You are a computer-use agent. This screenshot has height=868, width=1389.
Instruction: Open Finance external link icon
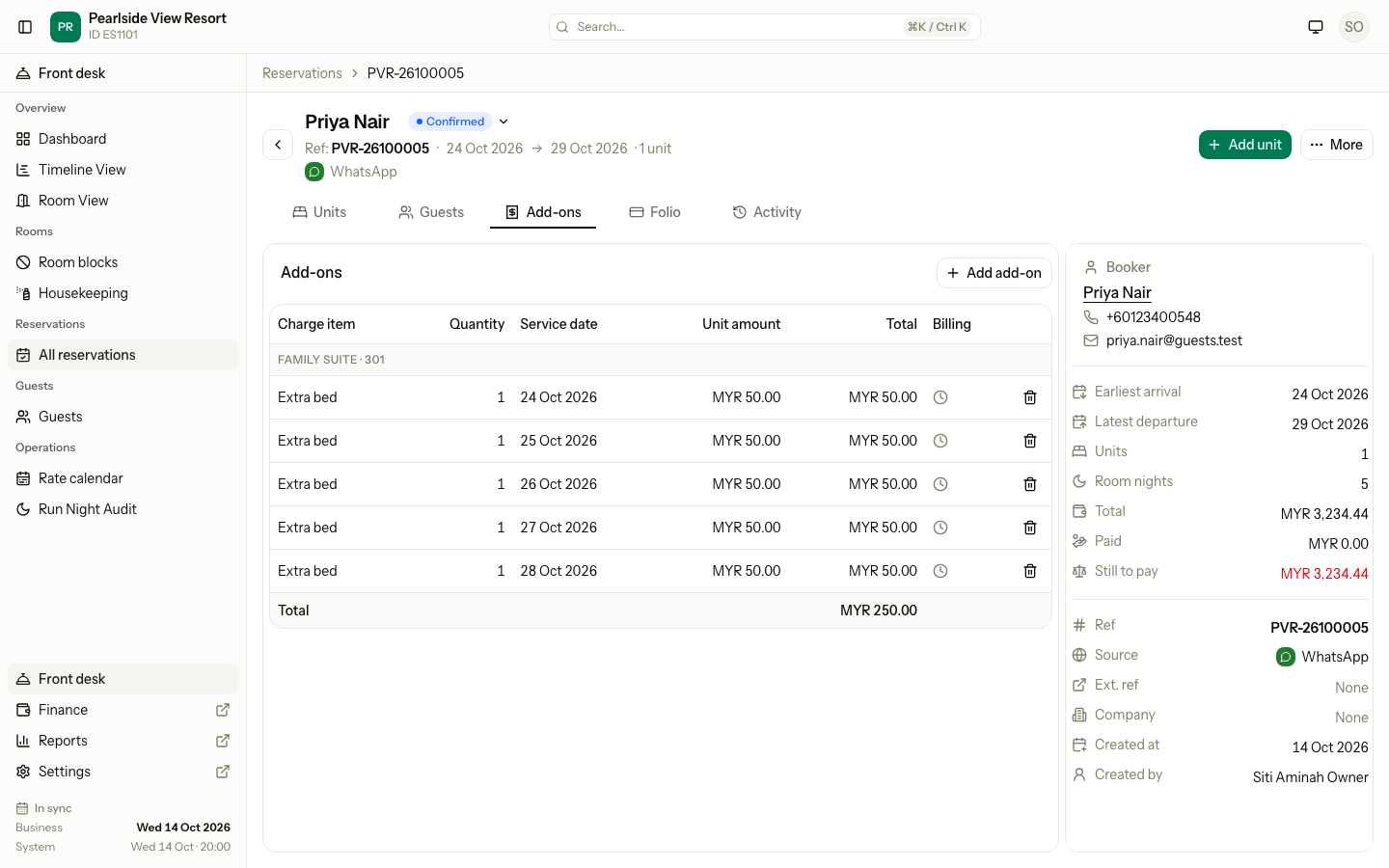point(223,710)
